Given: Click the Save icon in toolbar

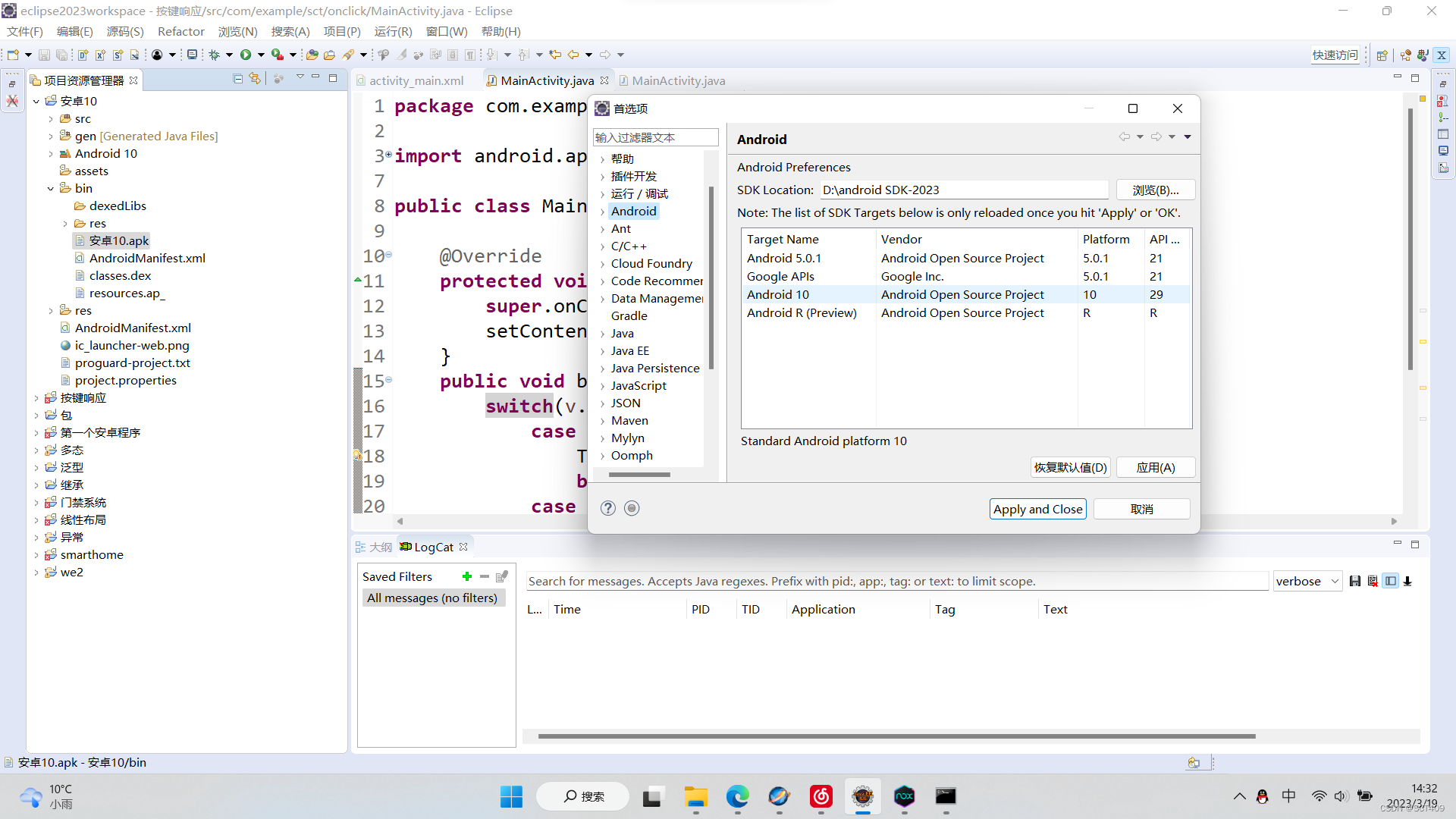Looking at the screenshot, I should 44,55.
